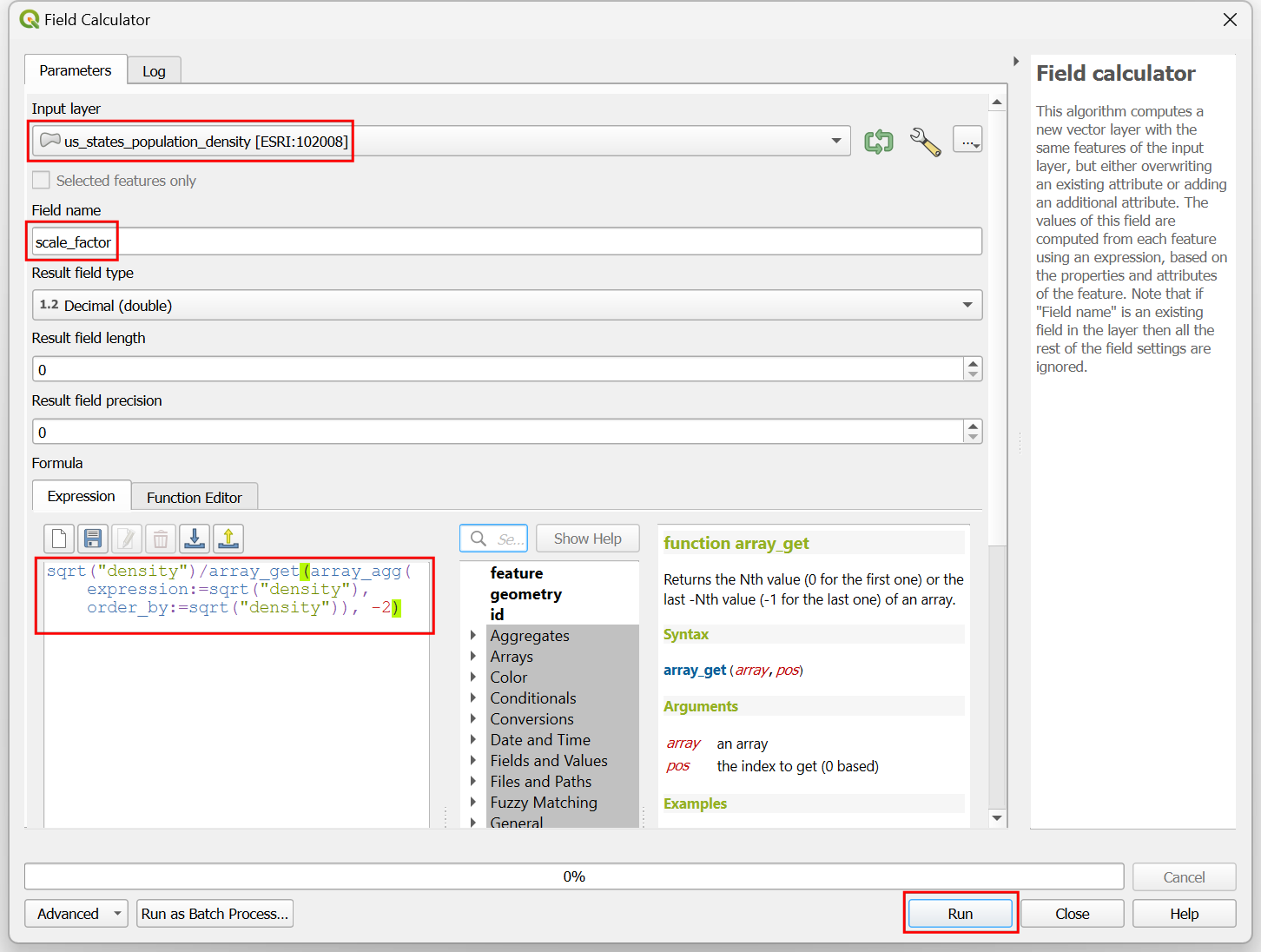This screenshot has height=952, width=1261.
Task: Click Run as Batch Process button
Action: click(215, 914)
